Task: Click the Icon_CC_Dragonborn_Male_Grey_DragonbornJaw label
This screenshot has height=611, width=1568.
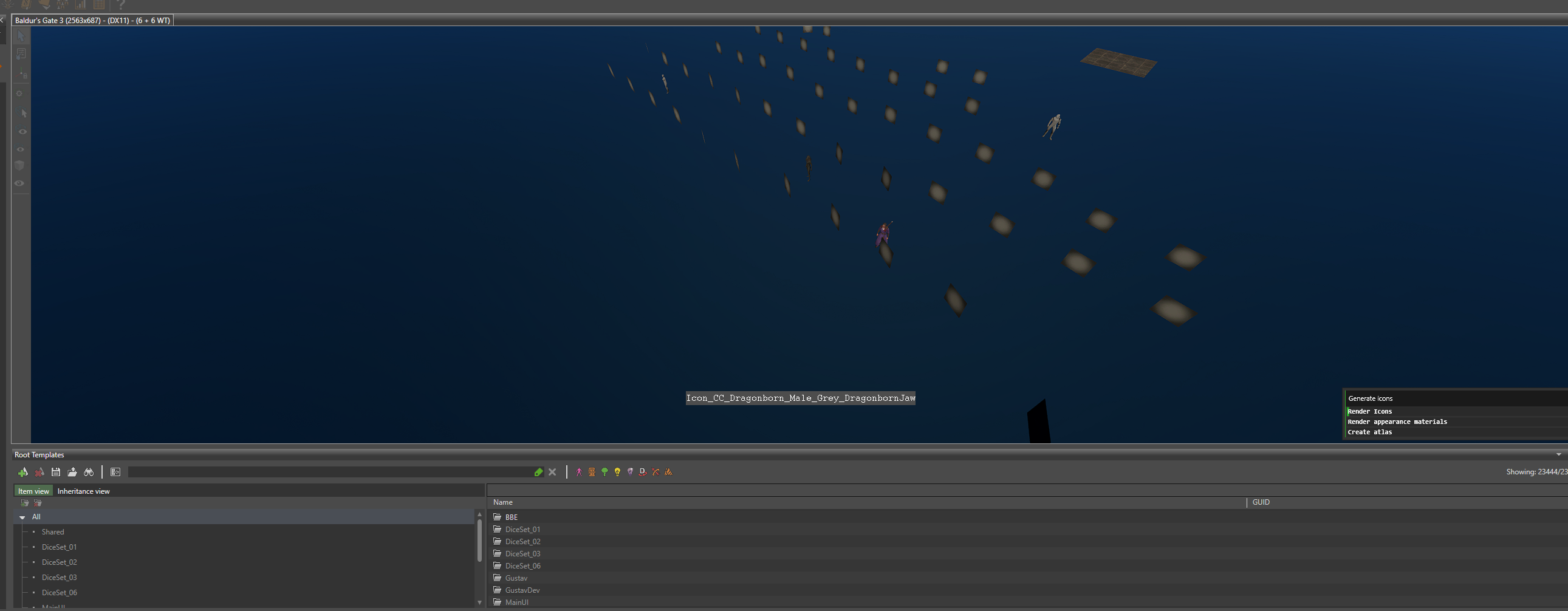Action: (801, 398)
